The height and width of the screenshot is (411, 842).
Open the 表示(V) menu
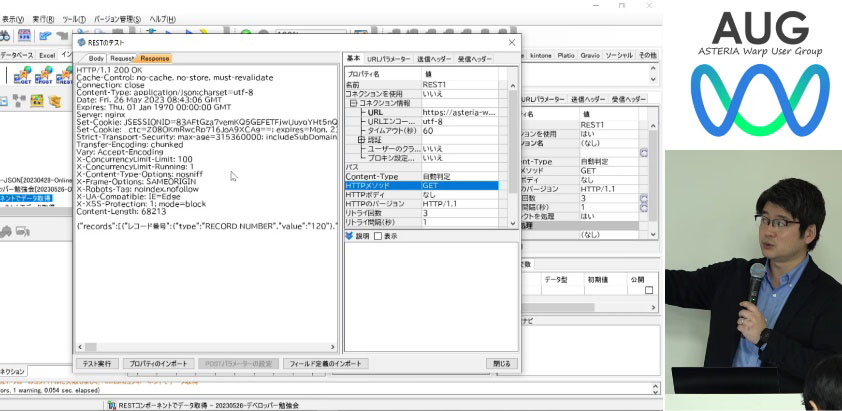click(x=12, y=19)
